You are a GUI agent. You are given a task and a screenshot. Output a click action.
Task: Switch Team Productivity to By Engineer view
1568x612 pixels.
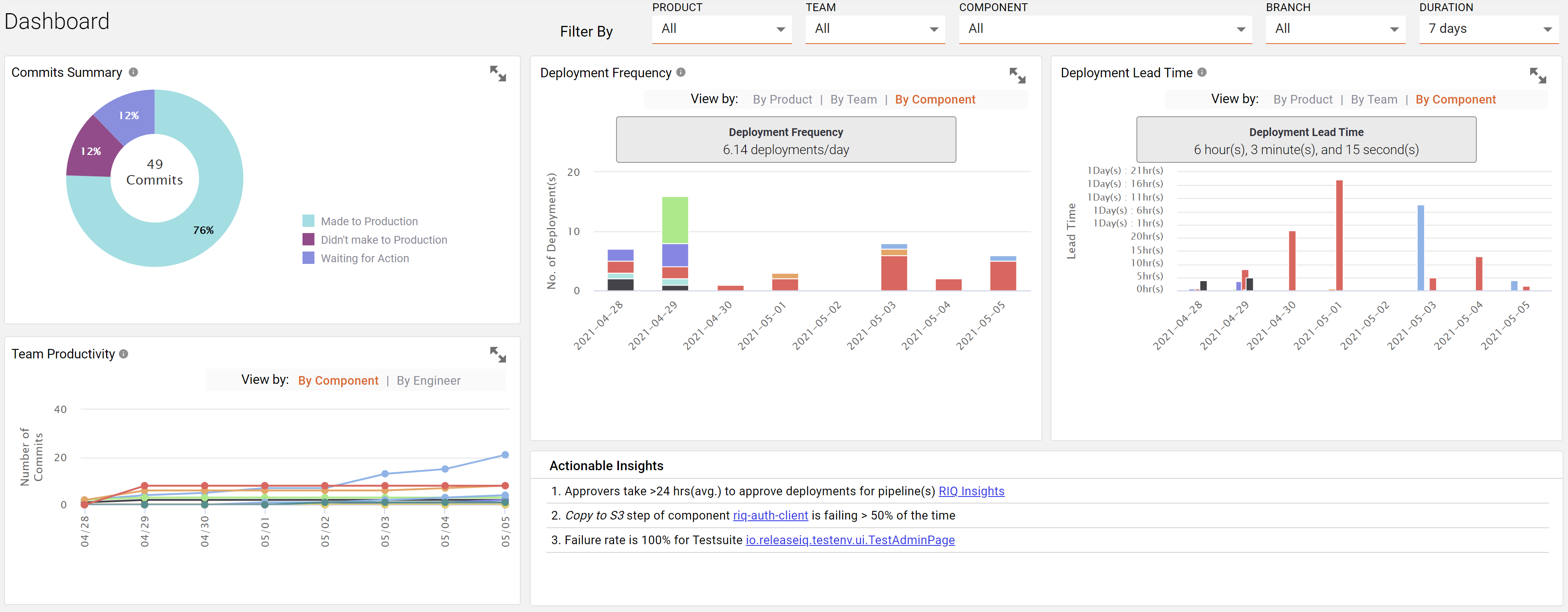(429, 380)
